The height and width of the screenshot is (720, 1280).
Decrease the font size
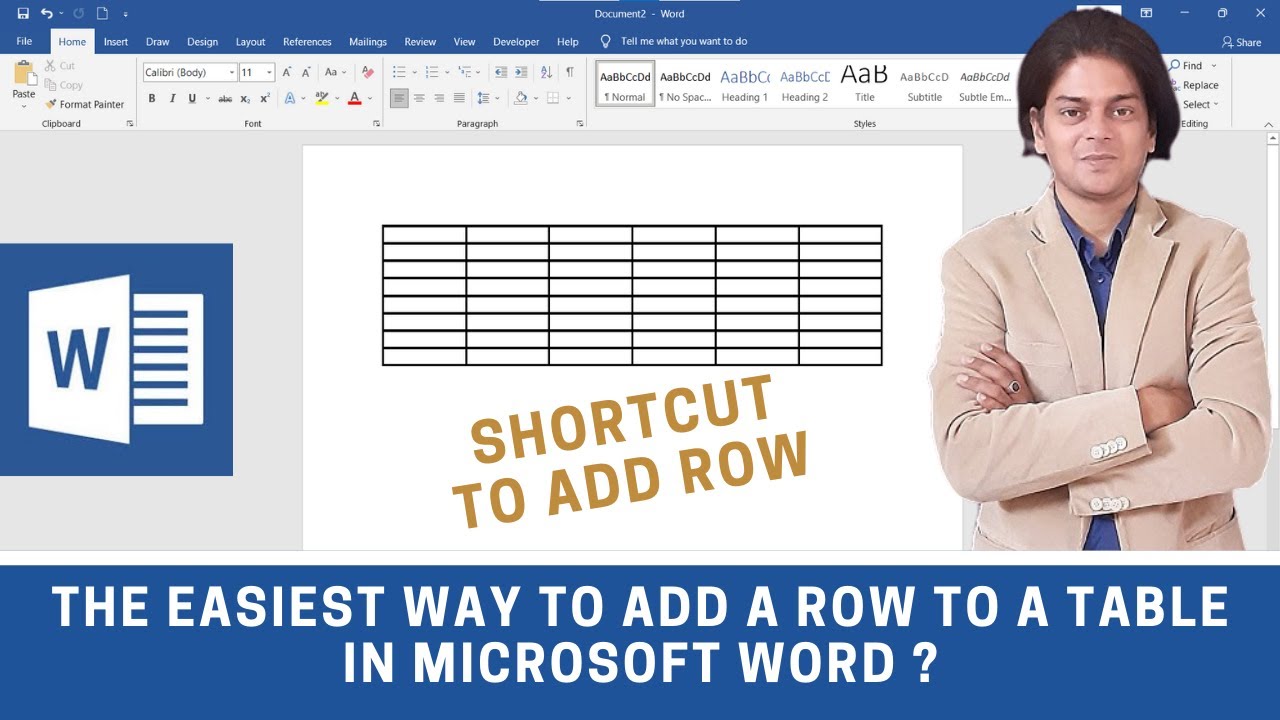305,72
